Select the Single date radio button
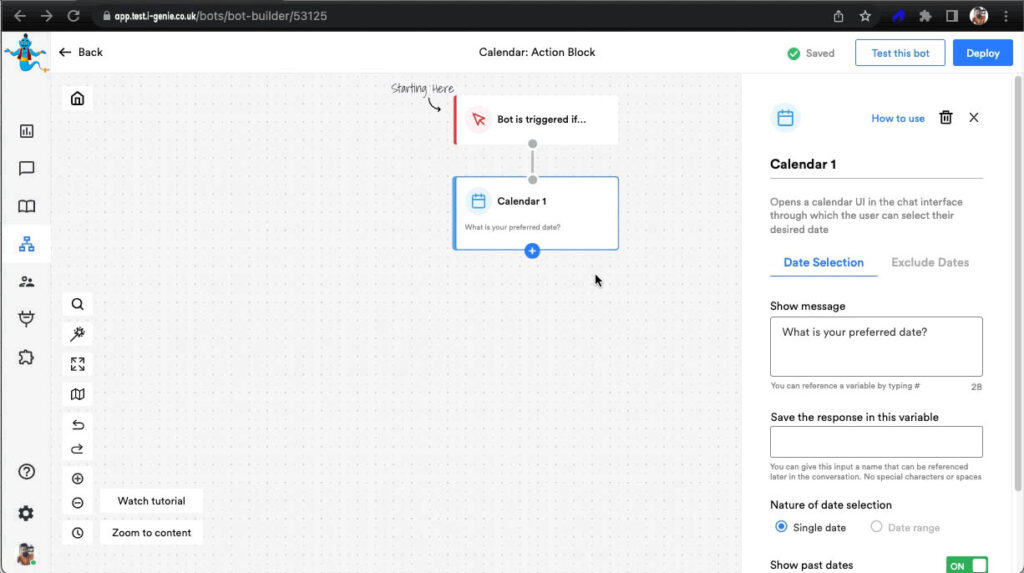The width and height of the screenshot is (1024, 573). point(782,527)
